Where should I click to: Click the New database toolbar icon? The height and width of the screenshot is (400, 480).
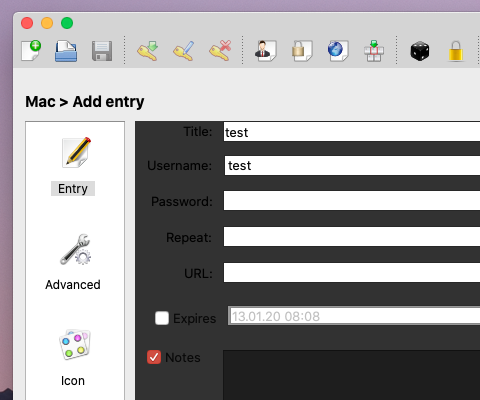pos(31,51)
